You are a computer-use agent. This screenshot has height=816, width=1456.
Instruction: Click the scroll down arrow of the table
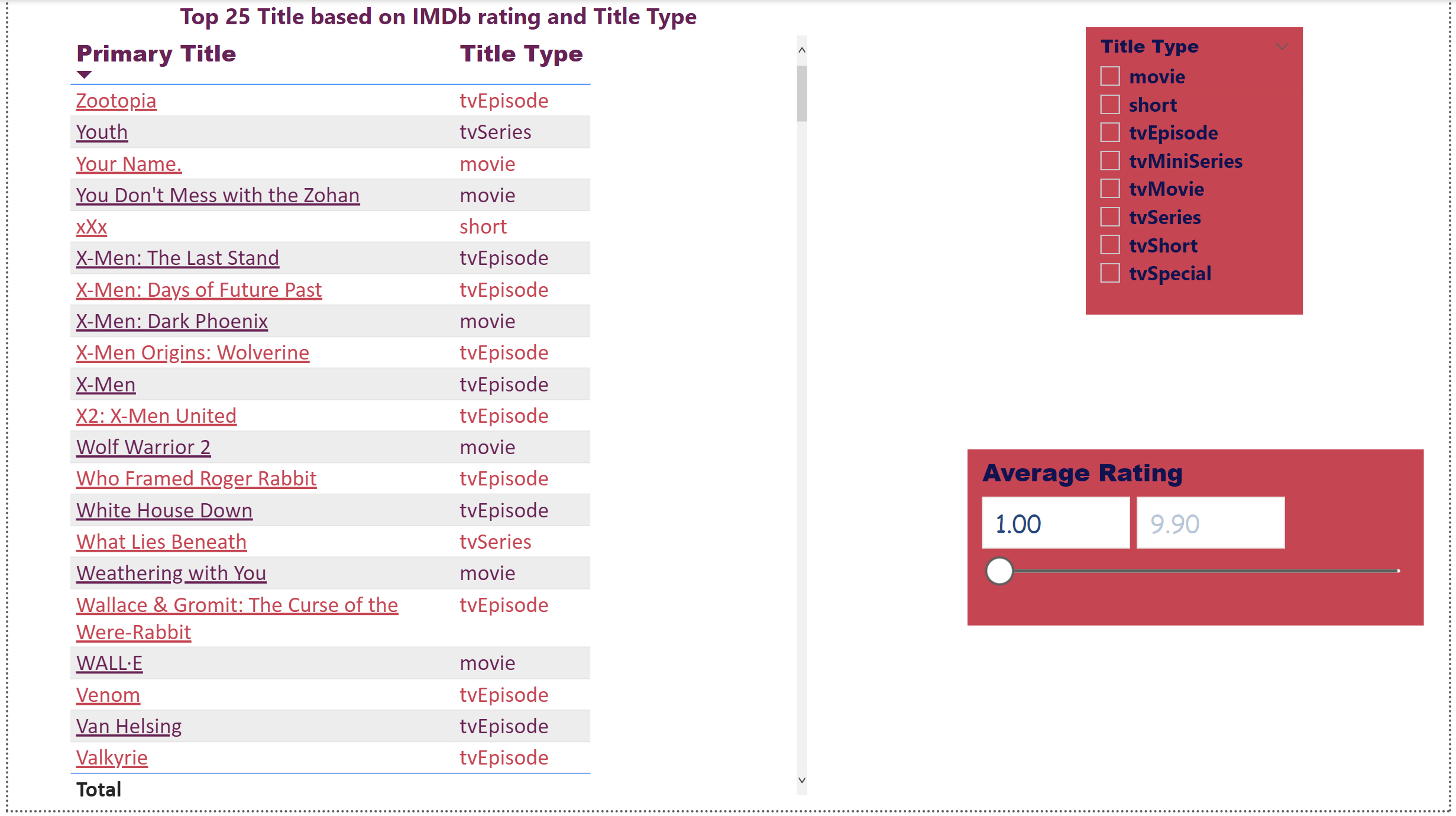[x=801, y=780]
